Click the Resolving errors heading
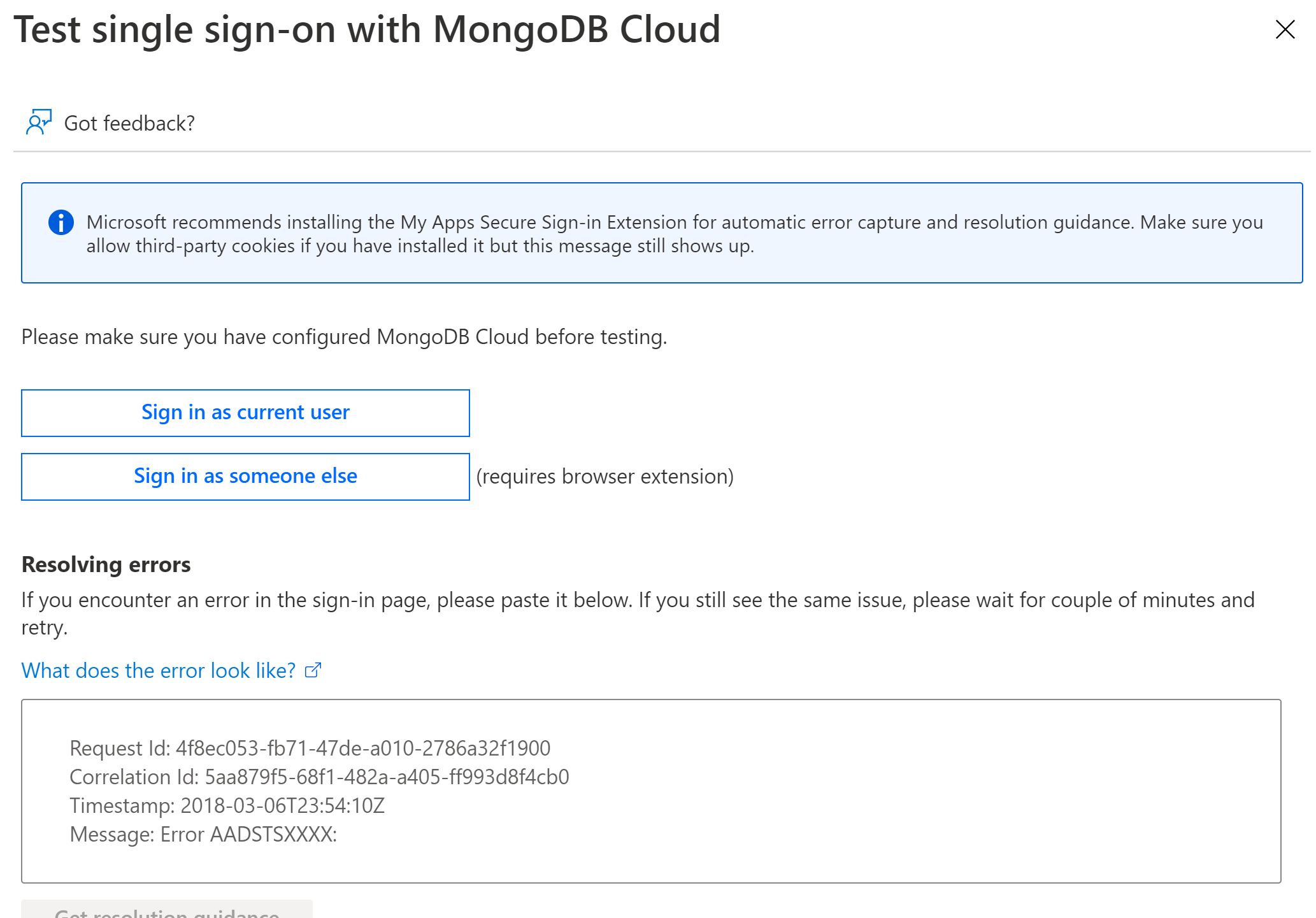This screenshot has width=1316, height=918. pos(106,564)
